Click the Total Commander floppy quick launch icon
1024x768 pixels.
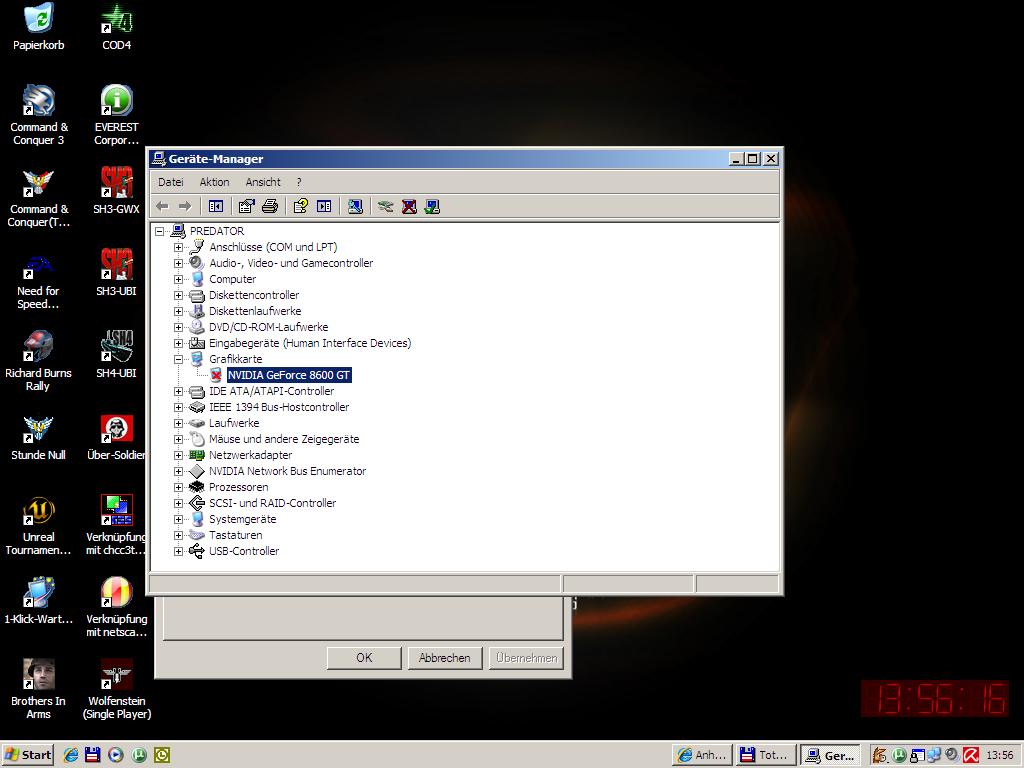pos(93,755)
